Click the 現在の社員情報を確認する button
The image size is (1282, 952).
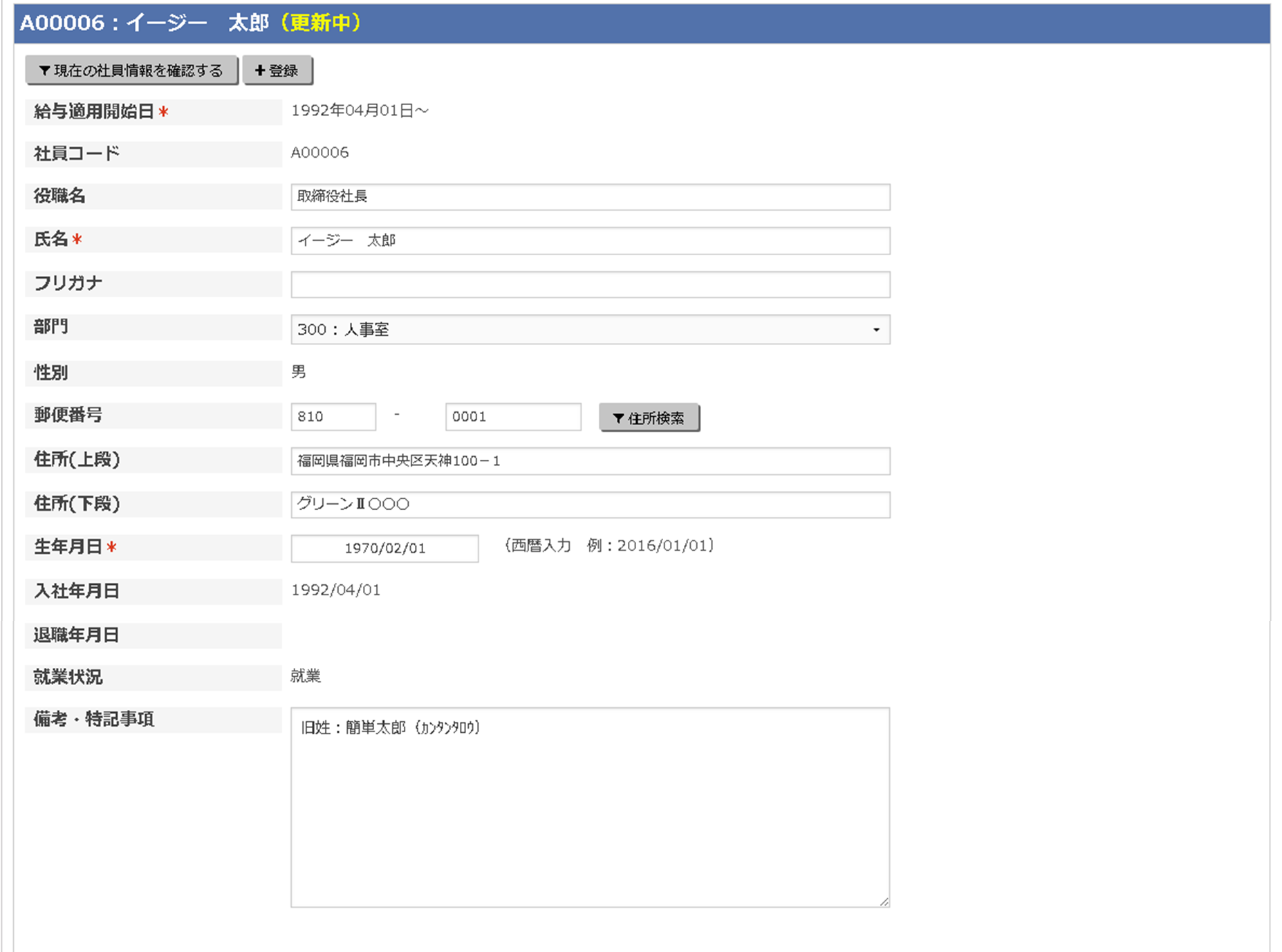[x=131, y=70]
